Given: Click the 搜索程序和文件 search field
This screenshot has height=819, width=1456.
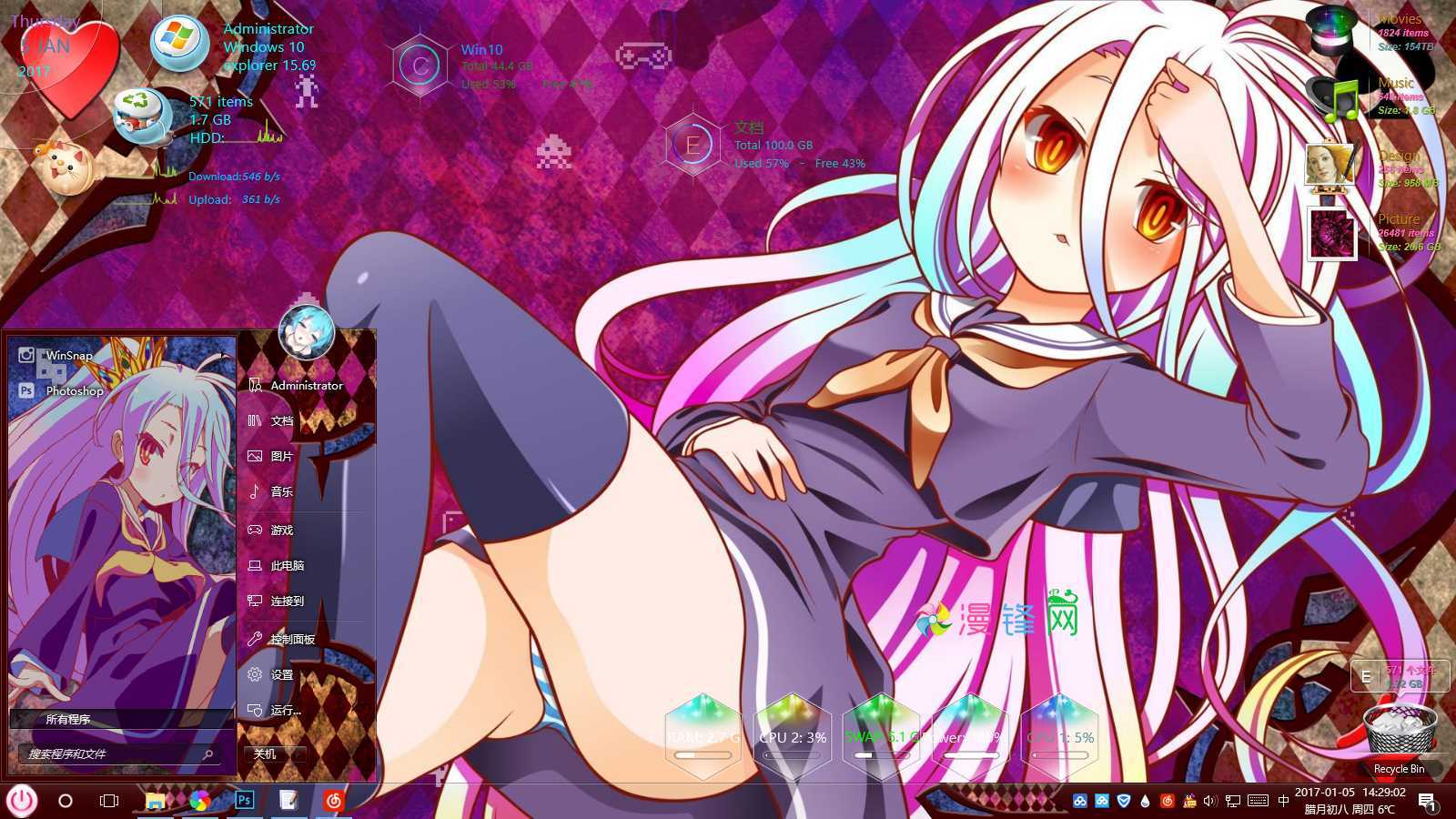Looking at the screenshot, I should [118, 753].
